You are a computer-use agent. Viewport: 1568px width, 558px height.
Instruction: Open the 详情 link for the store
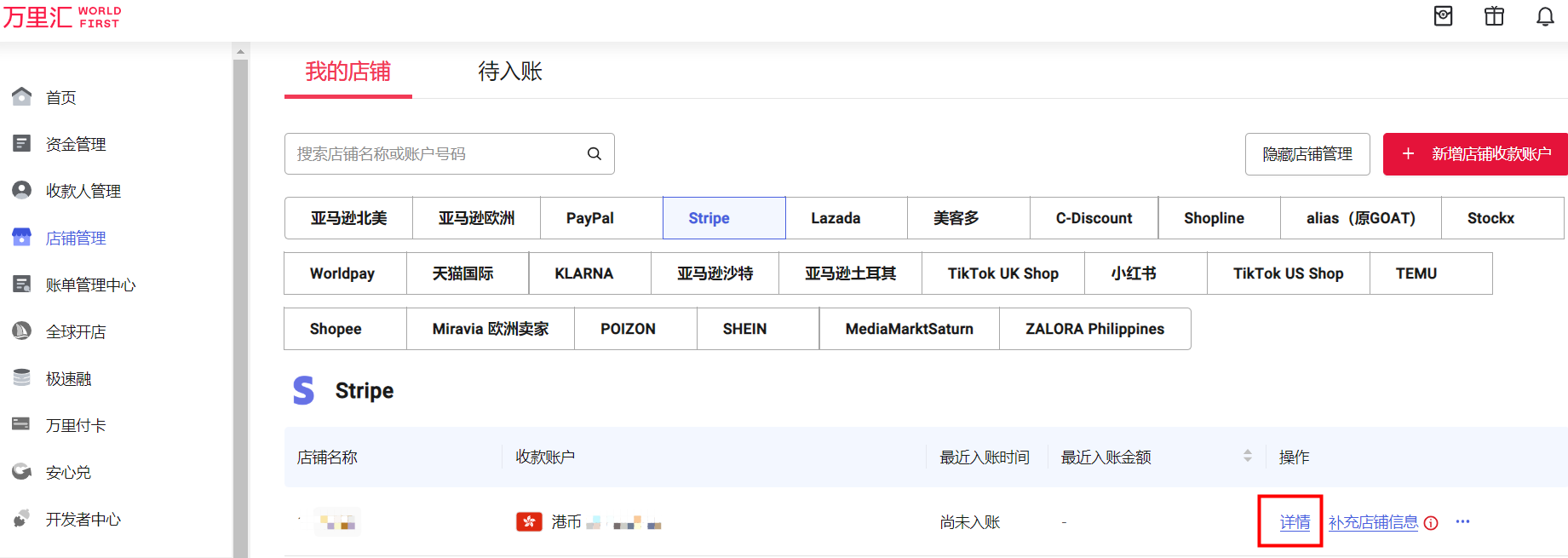click(x=1295, y=522)
